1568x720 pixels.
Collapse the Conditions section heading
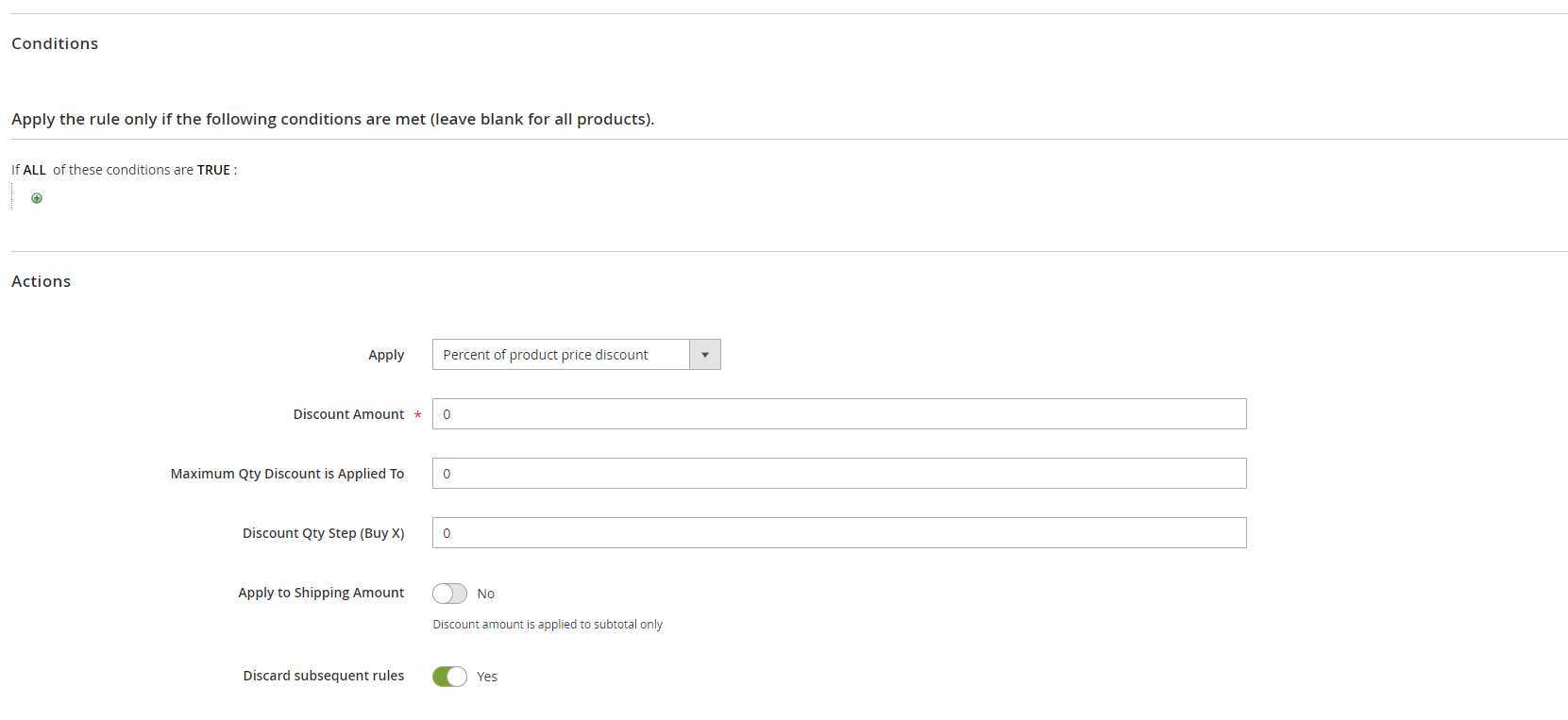(55, 43)
